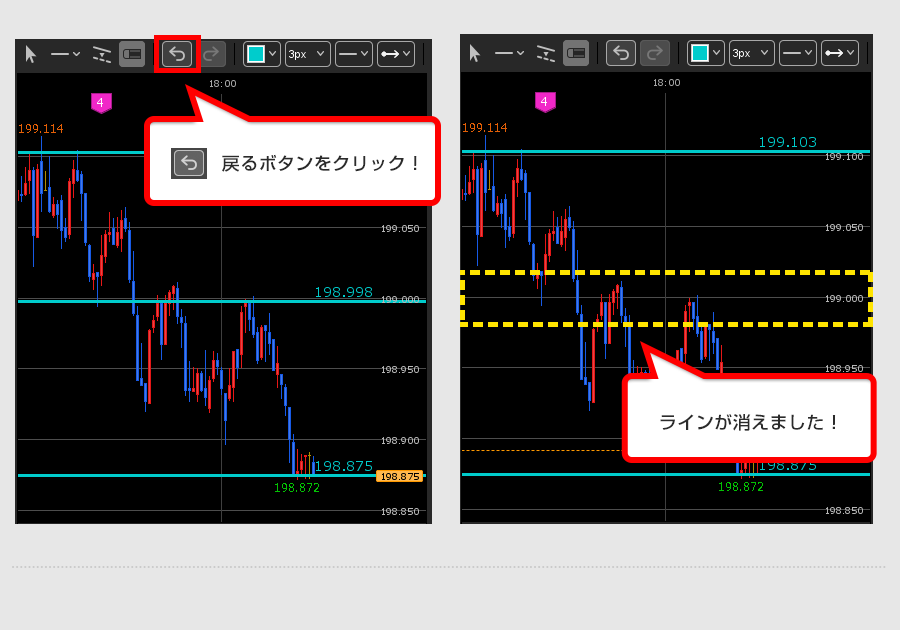Select the horizontal line at 198.998

click(200, 301)
